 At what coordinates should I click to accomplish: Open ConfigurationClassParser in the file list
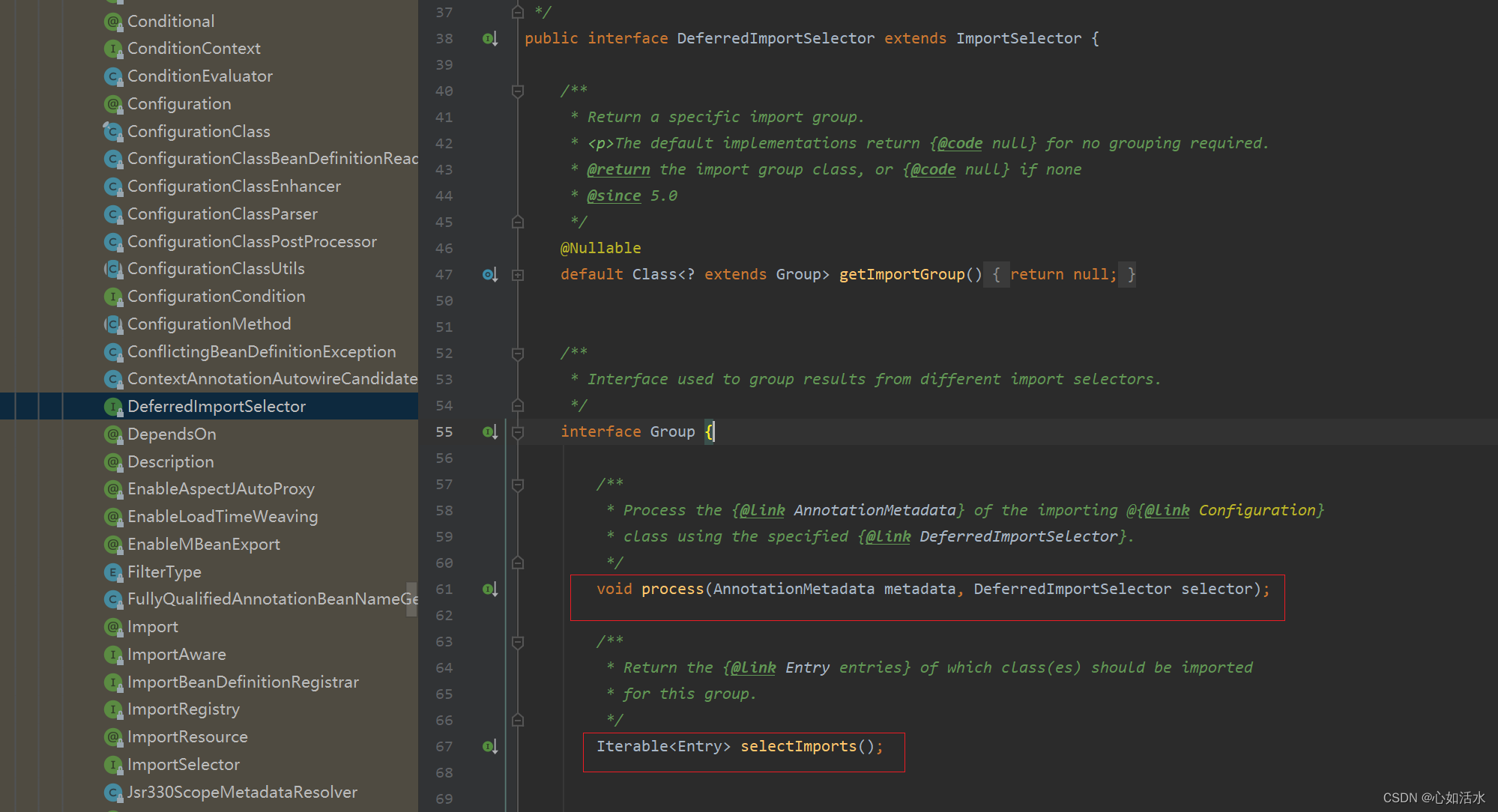(223, 214)
